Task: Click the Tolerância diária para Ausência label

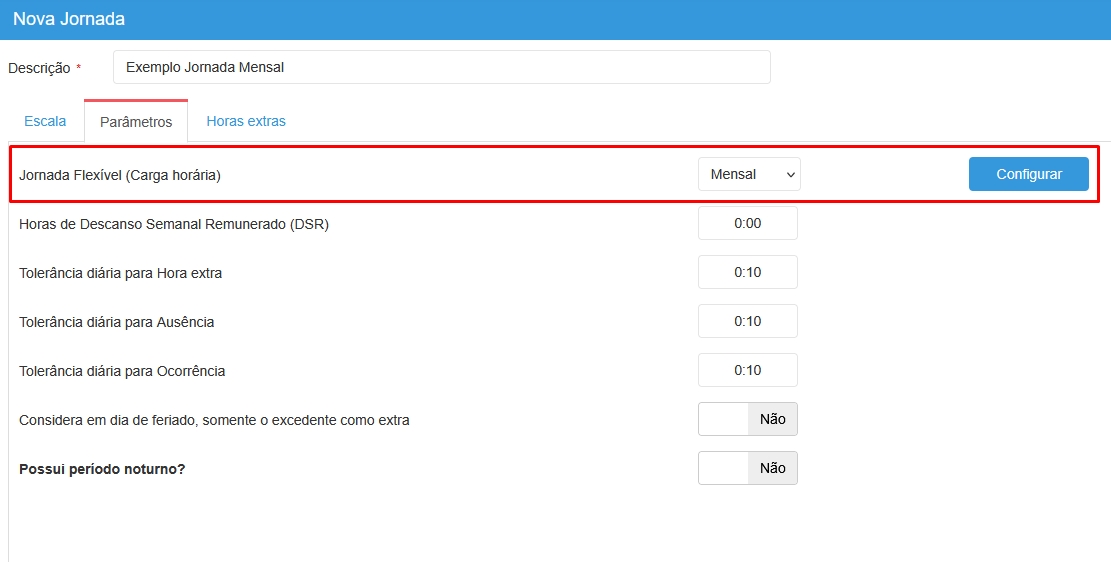Action: [x=117, y=322]
